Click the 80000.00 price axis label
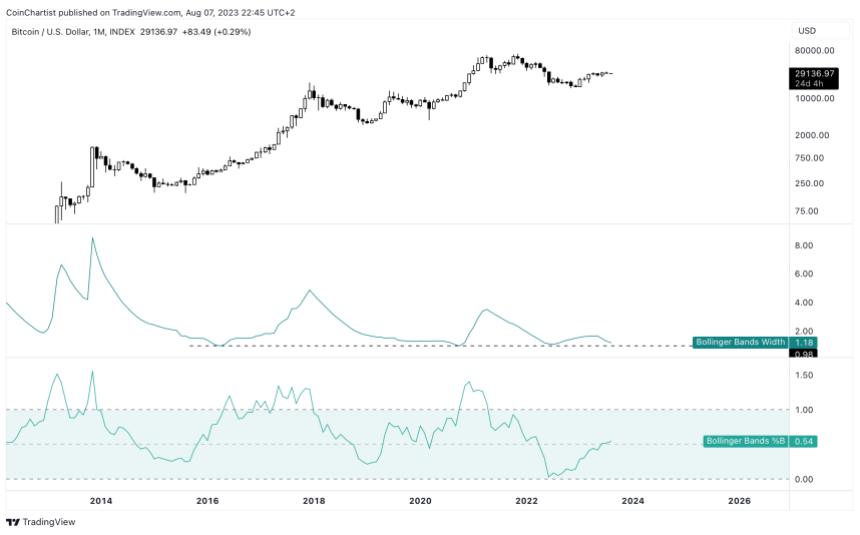This screenshot has height=535, width=860. click(813, 50)
